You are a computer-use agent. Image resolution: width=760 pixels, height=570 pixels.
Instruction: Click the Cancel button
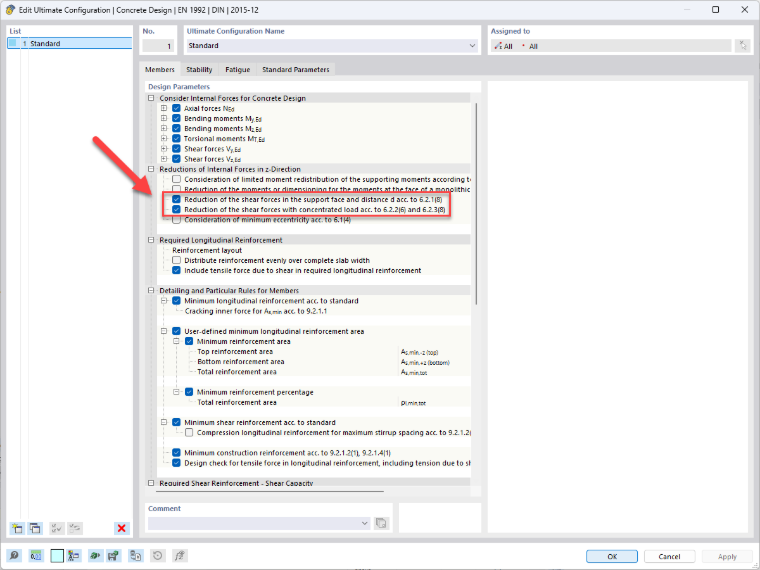pos(669,556)
